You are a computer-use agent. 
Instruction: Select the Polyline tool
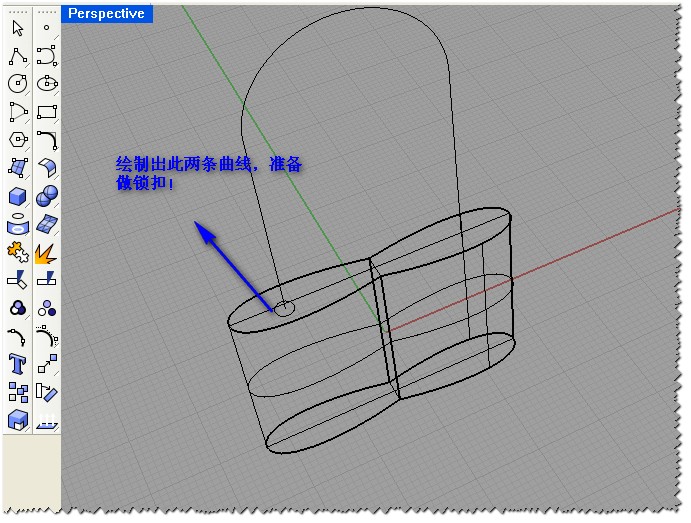(18, 56)
